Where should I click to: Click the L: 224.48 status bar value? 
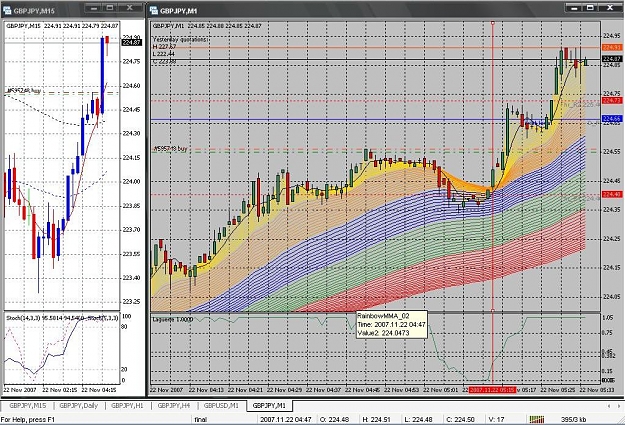(418, 419)
